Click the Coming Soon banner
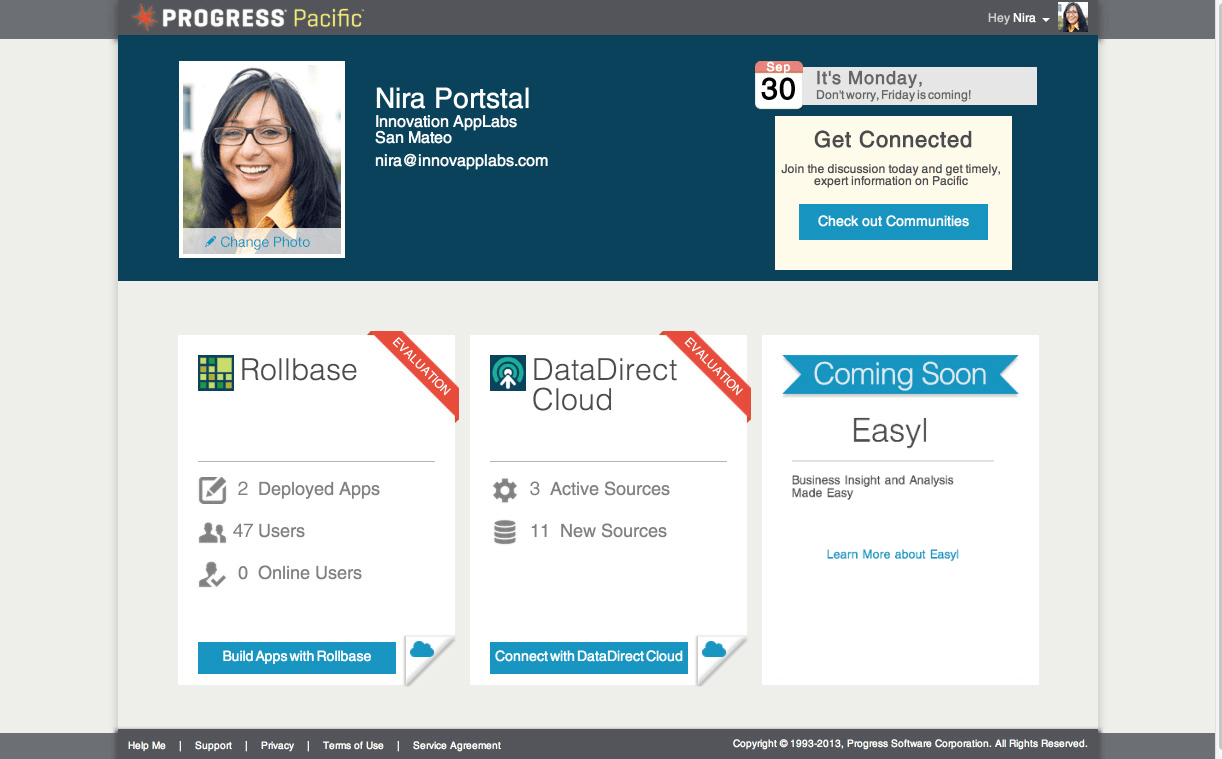Viewport: 1222px width, 759px height. click(x=900, y=375)
